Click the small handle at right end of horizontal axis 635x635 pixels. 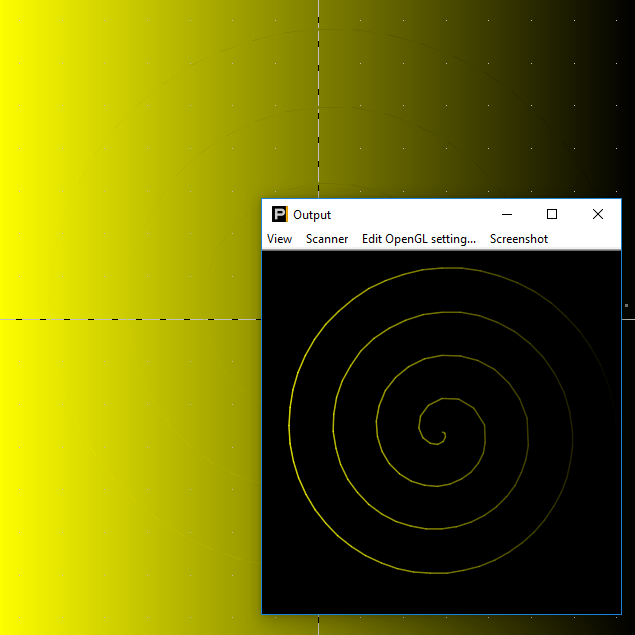626,319
